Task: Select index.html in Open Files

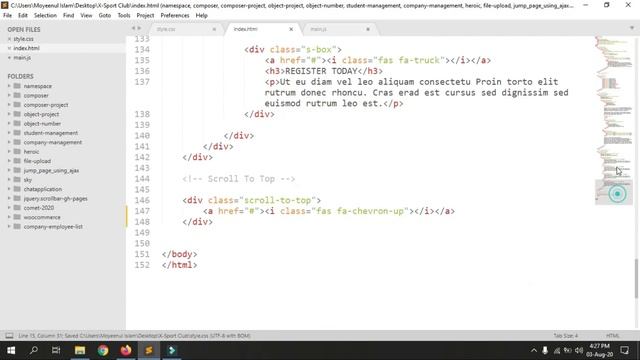Action: (x=27, y=49)
